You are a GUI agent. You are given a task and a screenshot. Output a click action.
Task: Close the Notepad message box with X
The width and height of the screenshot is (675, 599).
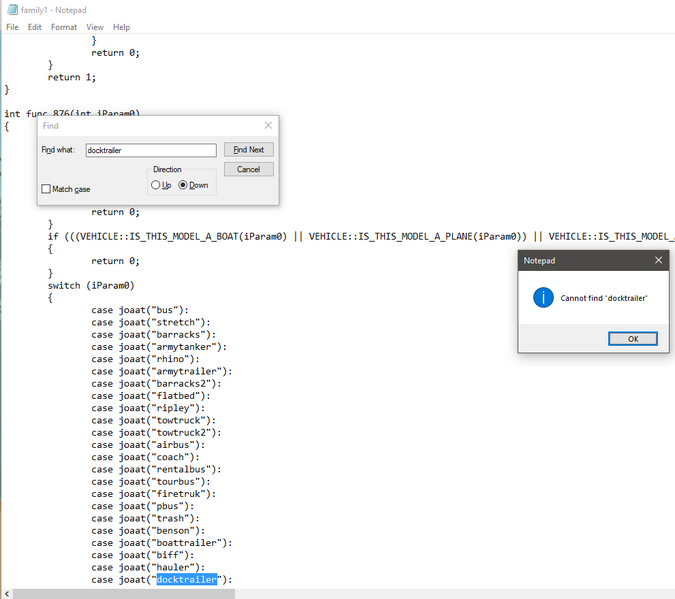point(658,260)
